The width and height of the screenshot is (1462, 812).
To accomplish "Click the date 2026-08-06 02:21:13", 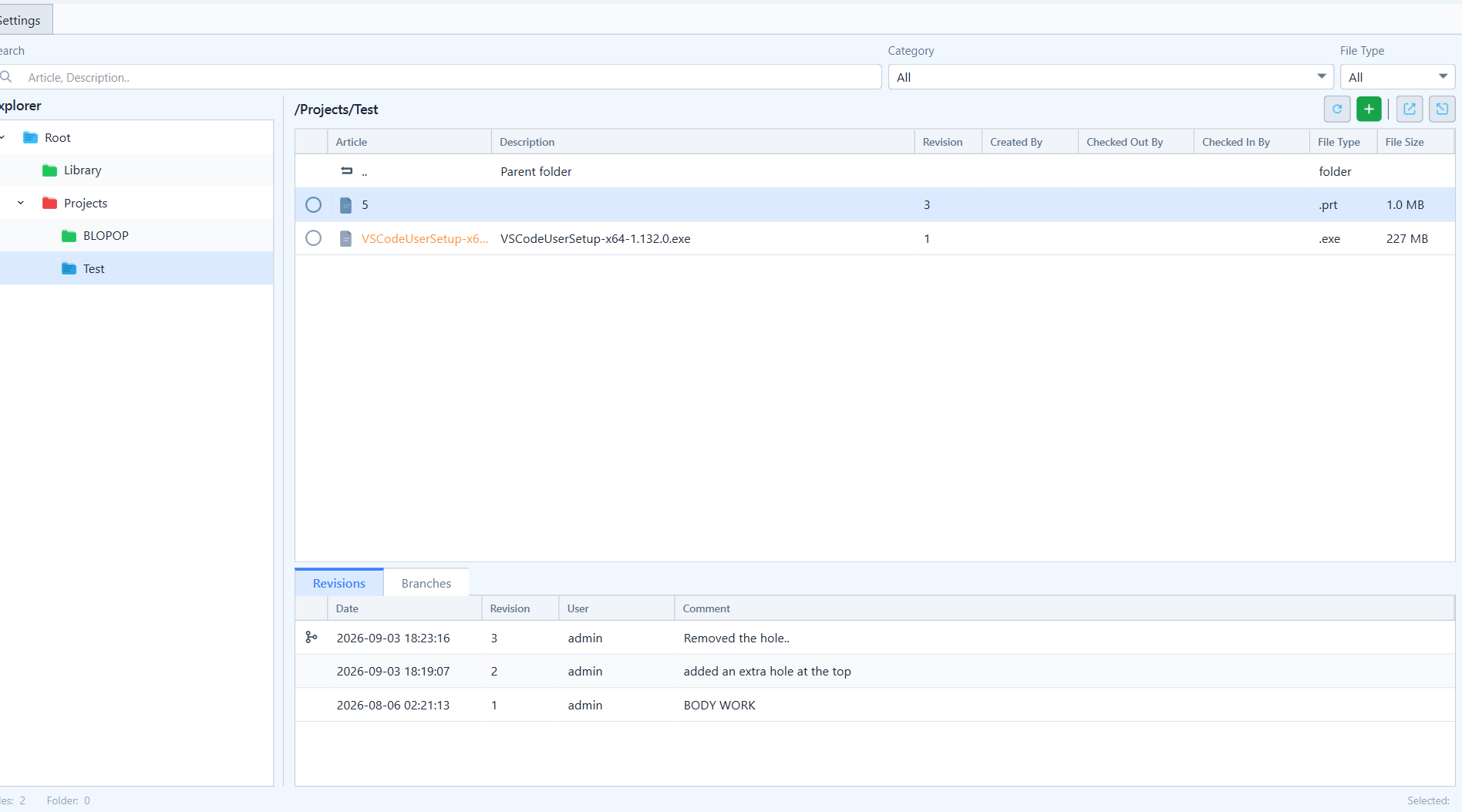I will tap(393, 706).
